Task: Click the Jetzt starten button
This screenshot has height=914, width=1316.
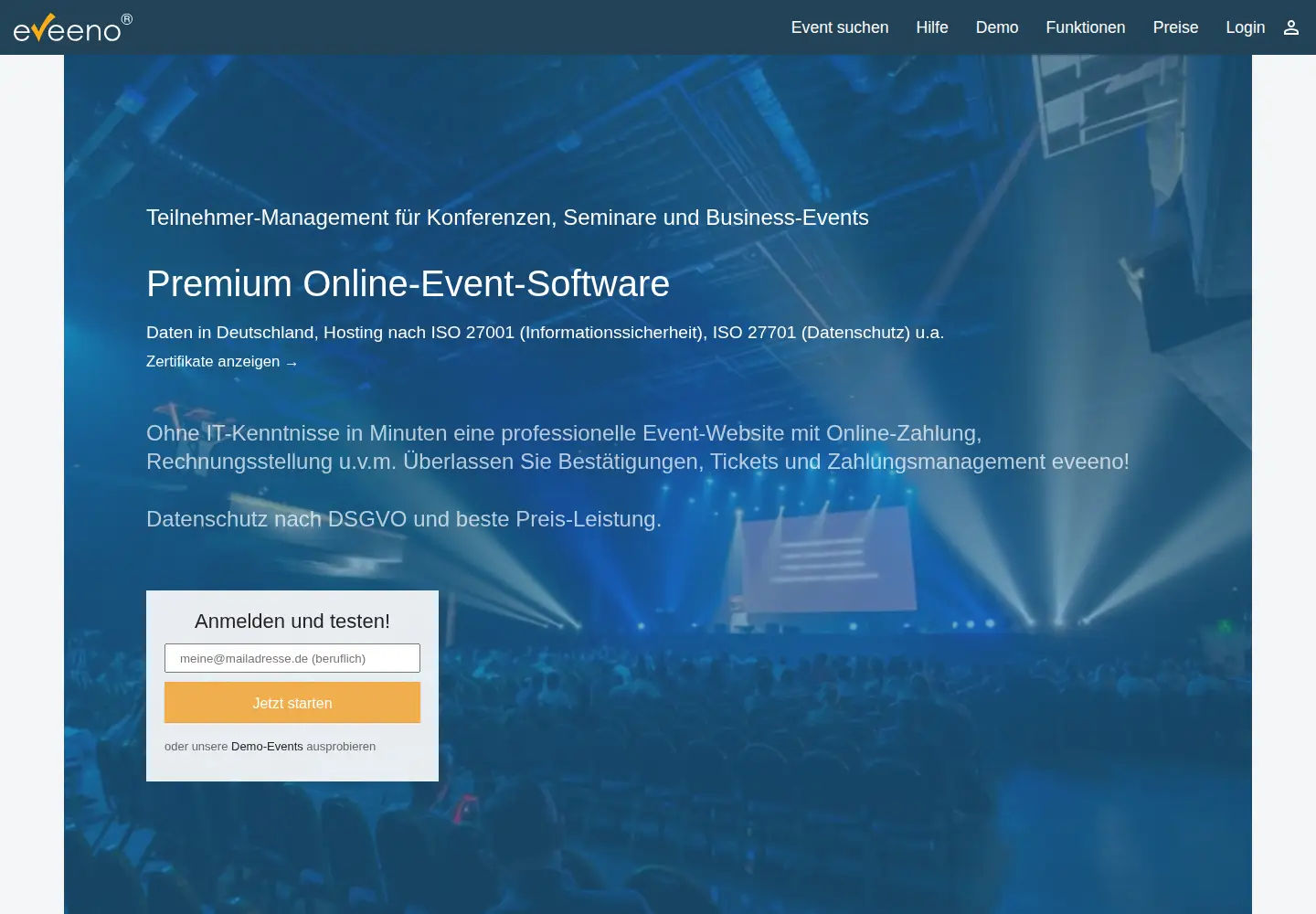Action: coord(292,703)
